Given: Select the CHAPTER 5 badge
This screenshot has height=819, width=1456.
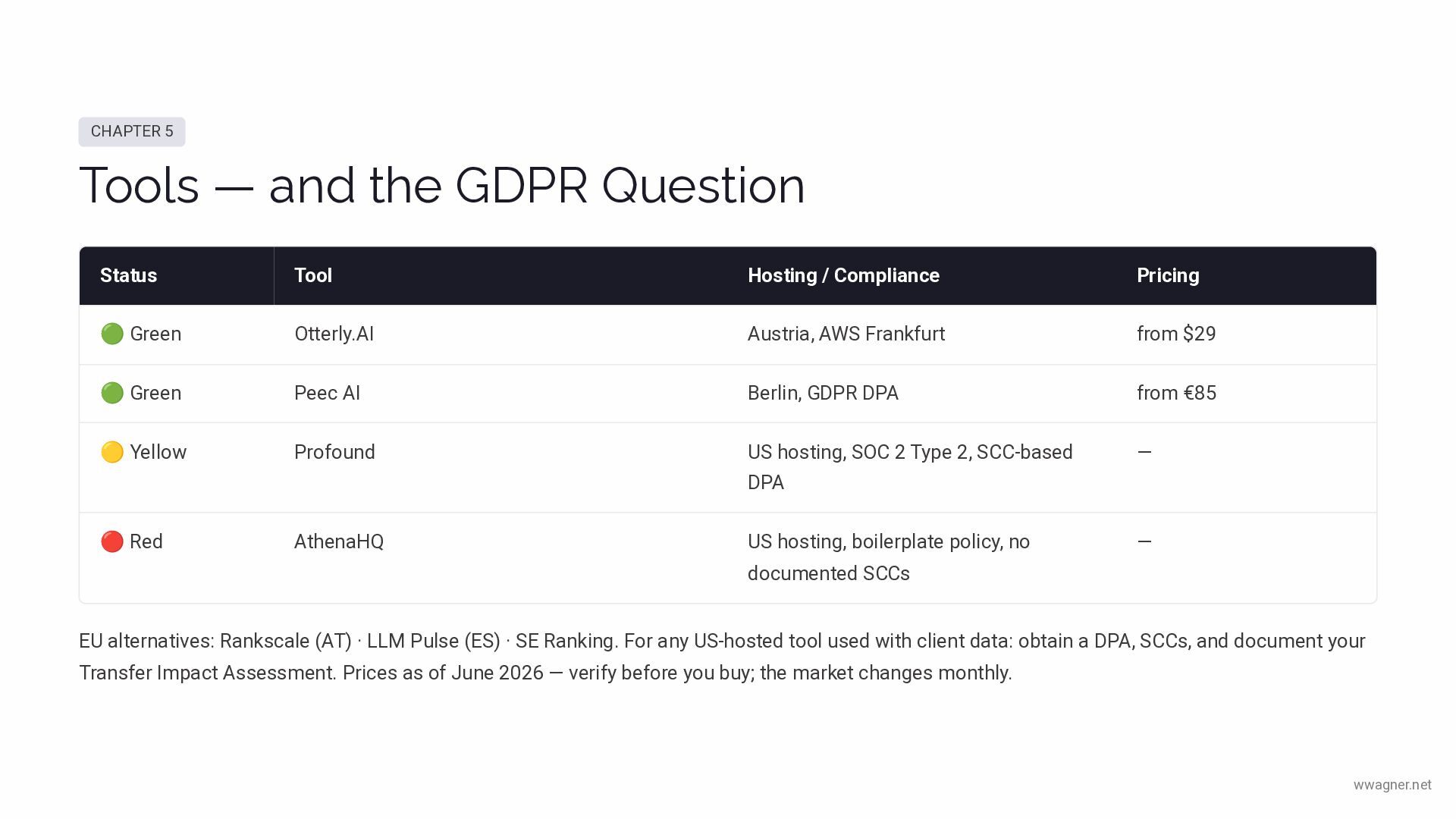Looking at the screenshot, I should 132,131.
